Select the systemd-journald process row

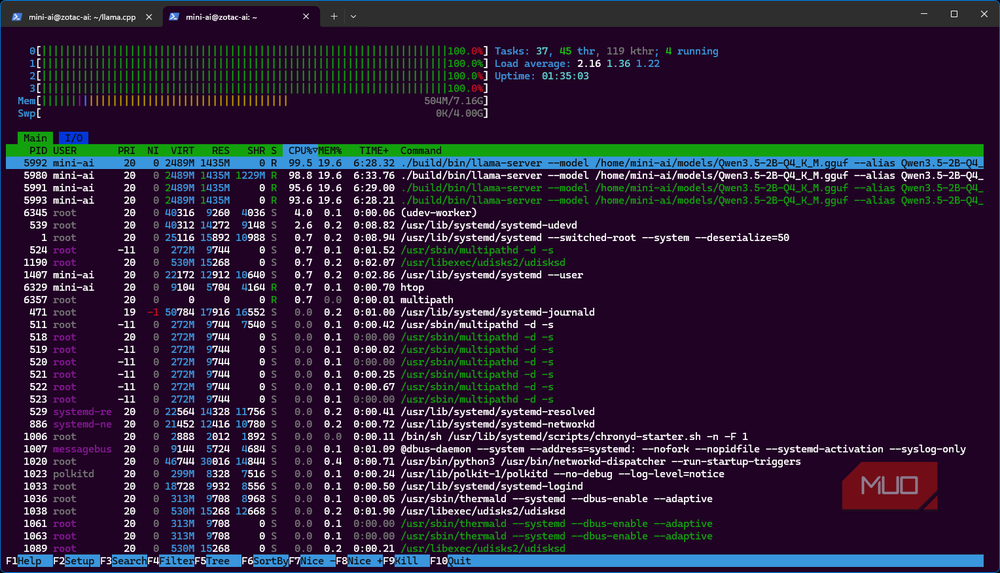(x=494, y=312)
